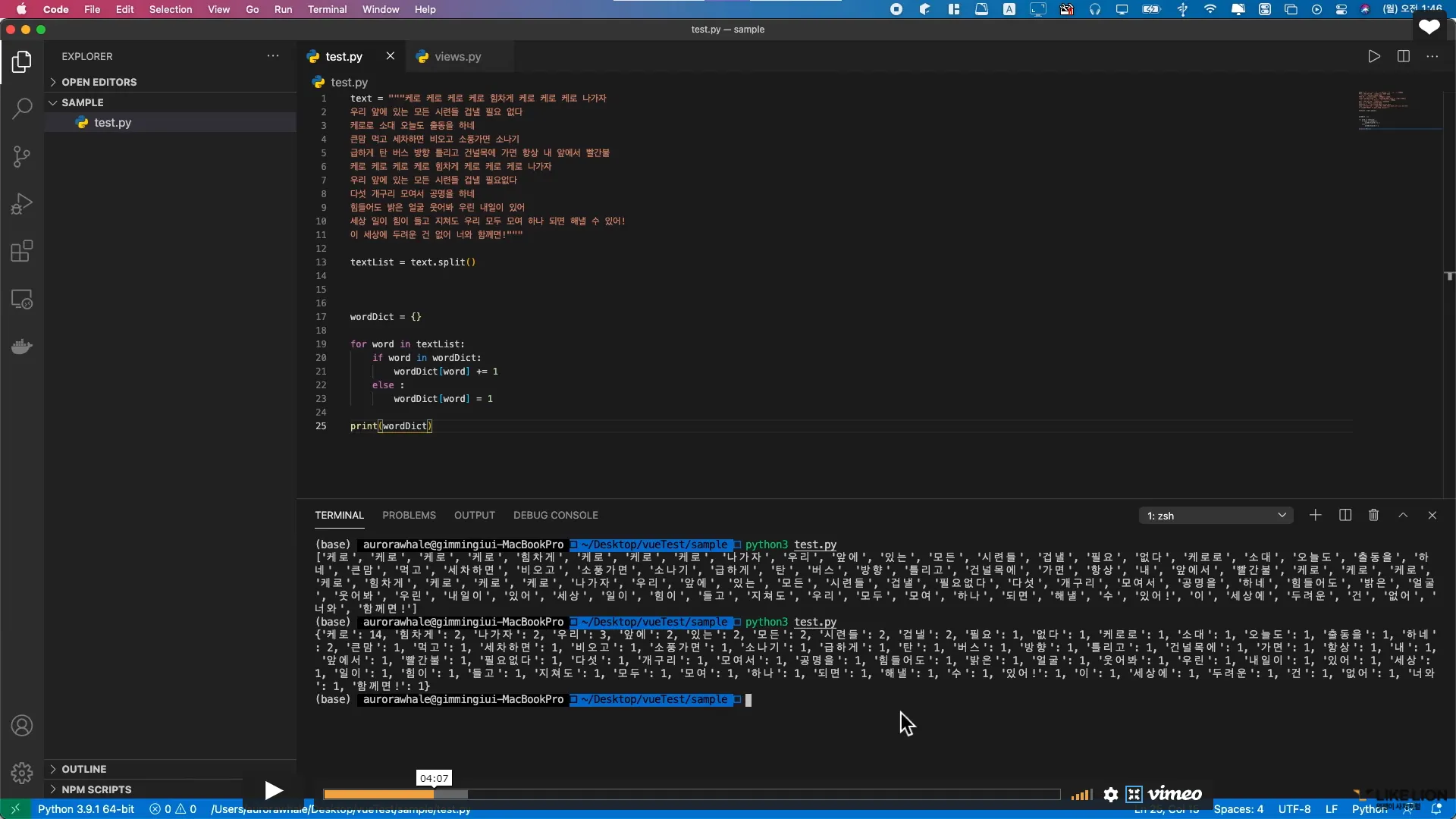Split the editor to the right

1403,56
